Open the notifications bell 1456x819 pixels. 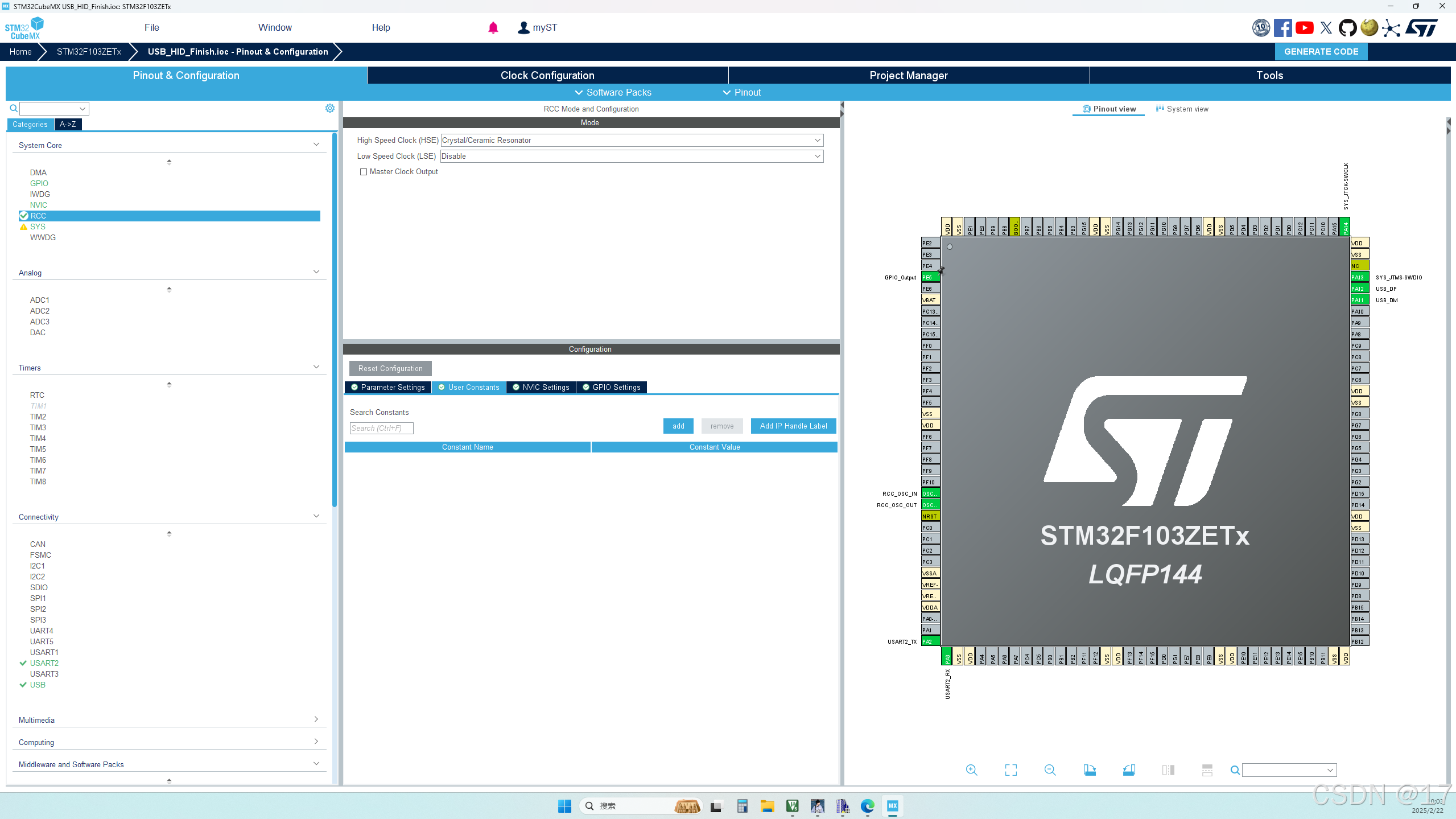click(x=493, y=27)
